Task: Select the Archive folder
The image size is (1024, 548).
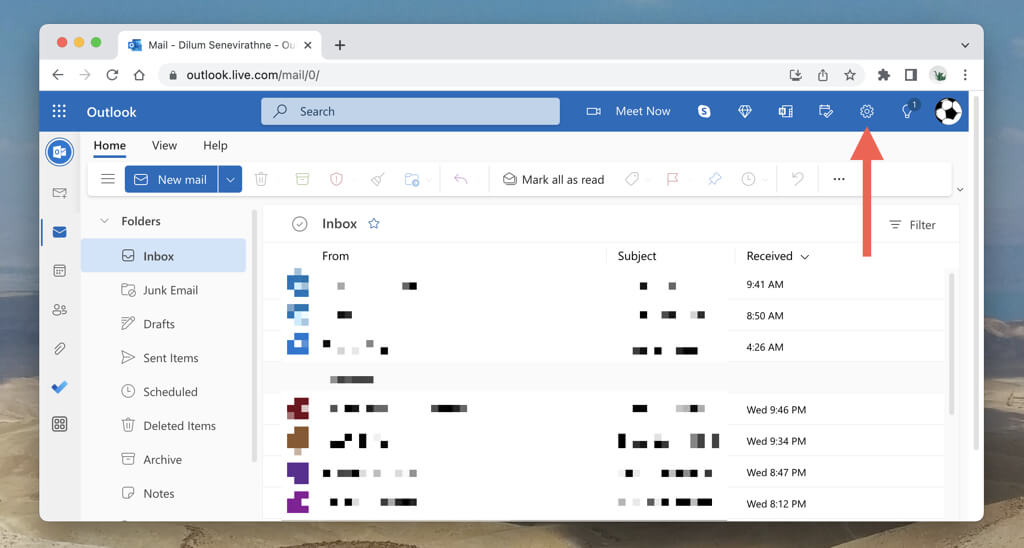Action: pyautogui.click(x=163, y=460)
